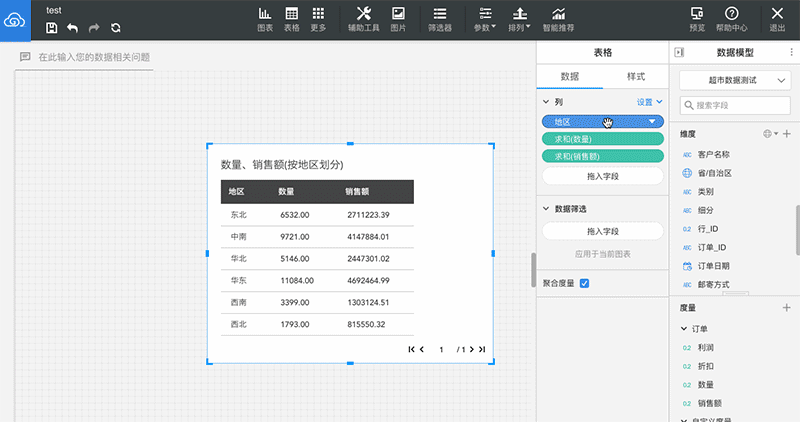Switch to the 样式 tab

636,77
